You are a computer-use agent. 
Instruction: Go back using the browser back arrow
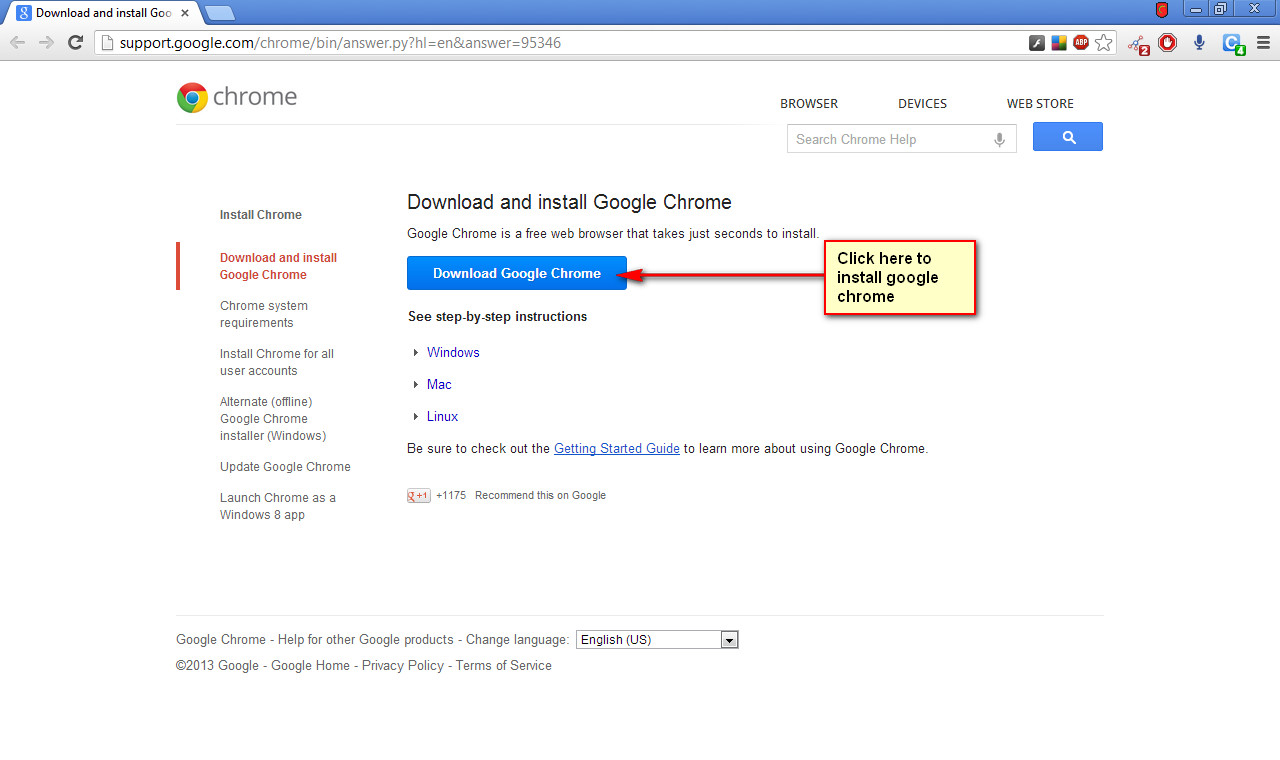pos(17,42)
